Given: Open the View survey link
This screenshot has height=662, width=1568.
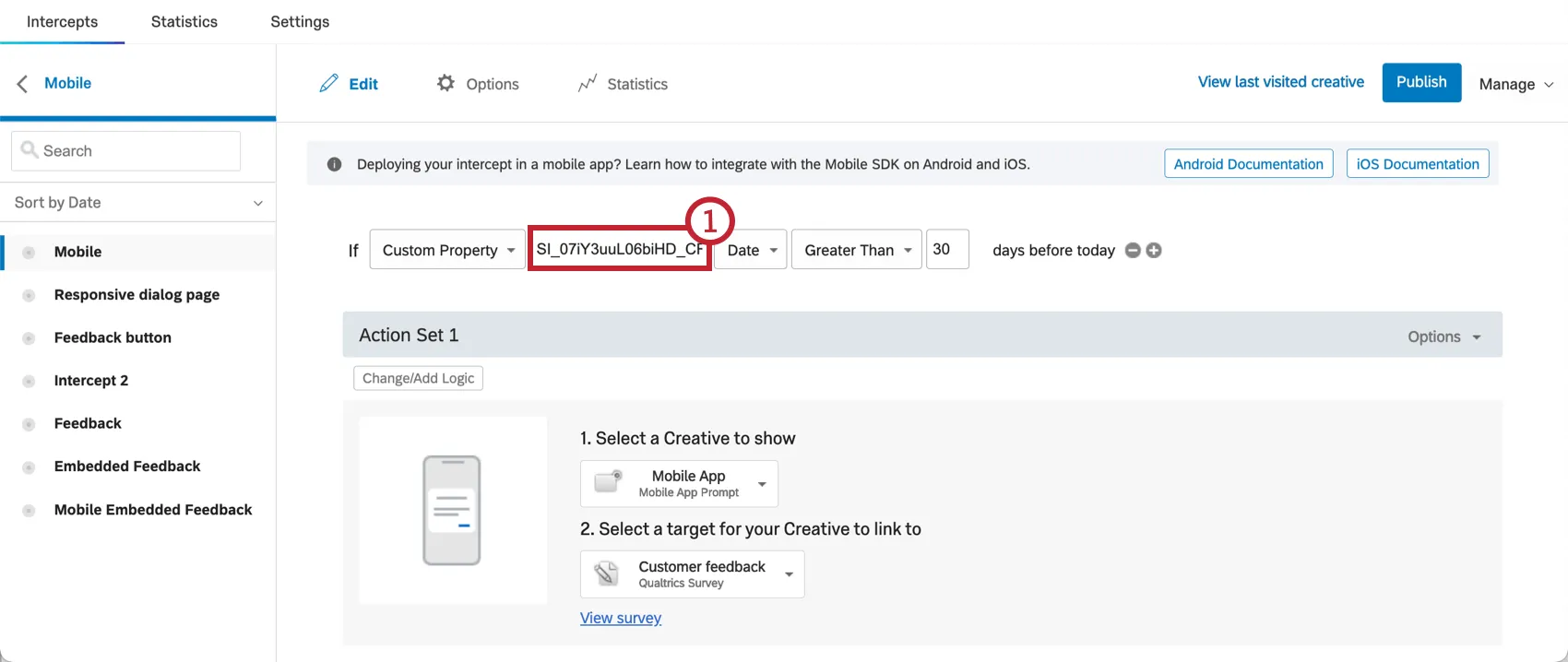Looking at the screenshot, I should coord(620,618).
